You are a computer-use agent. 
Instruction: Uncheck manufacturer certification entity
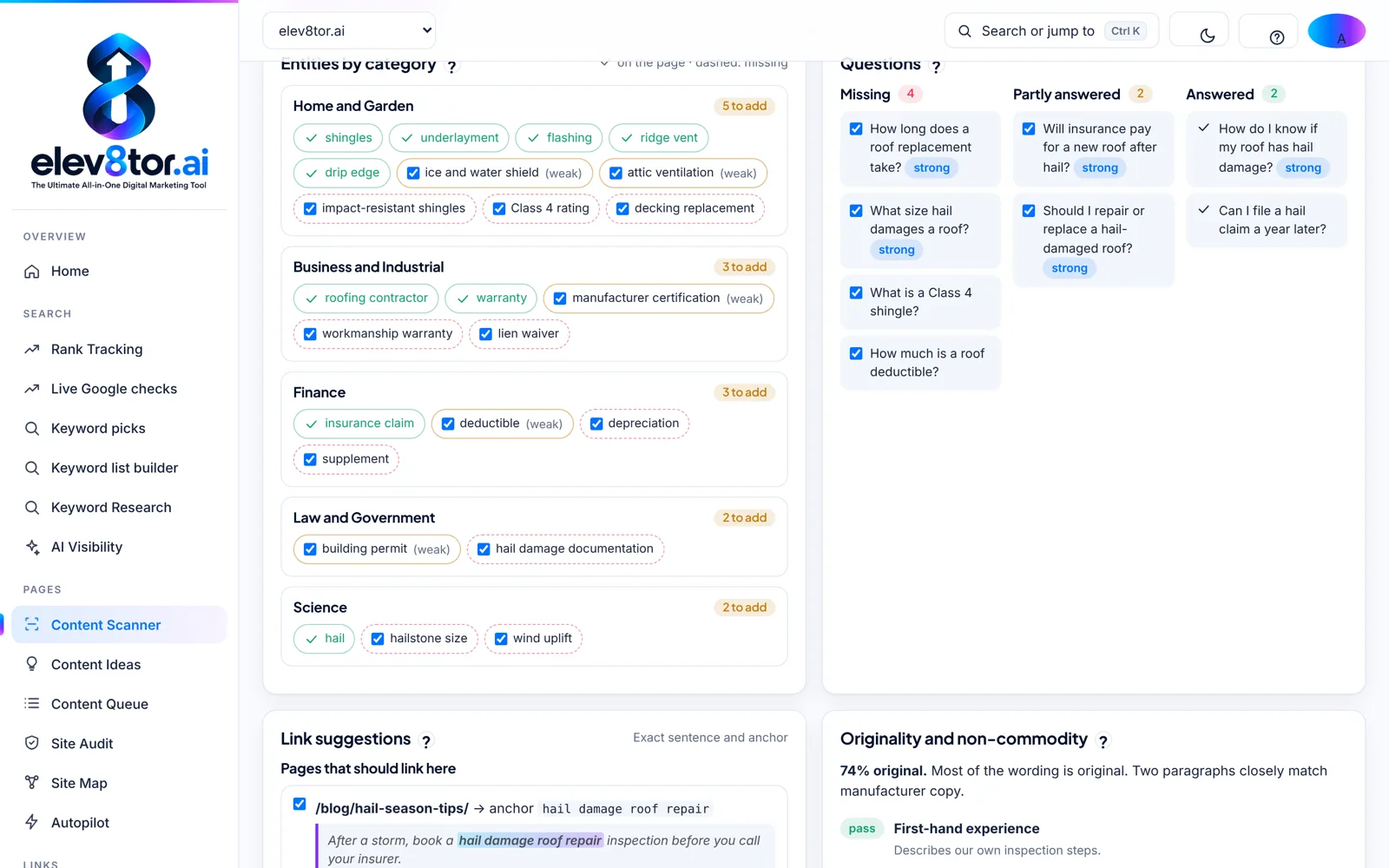(560, 299)
